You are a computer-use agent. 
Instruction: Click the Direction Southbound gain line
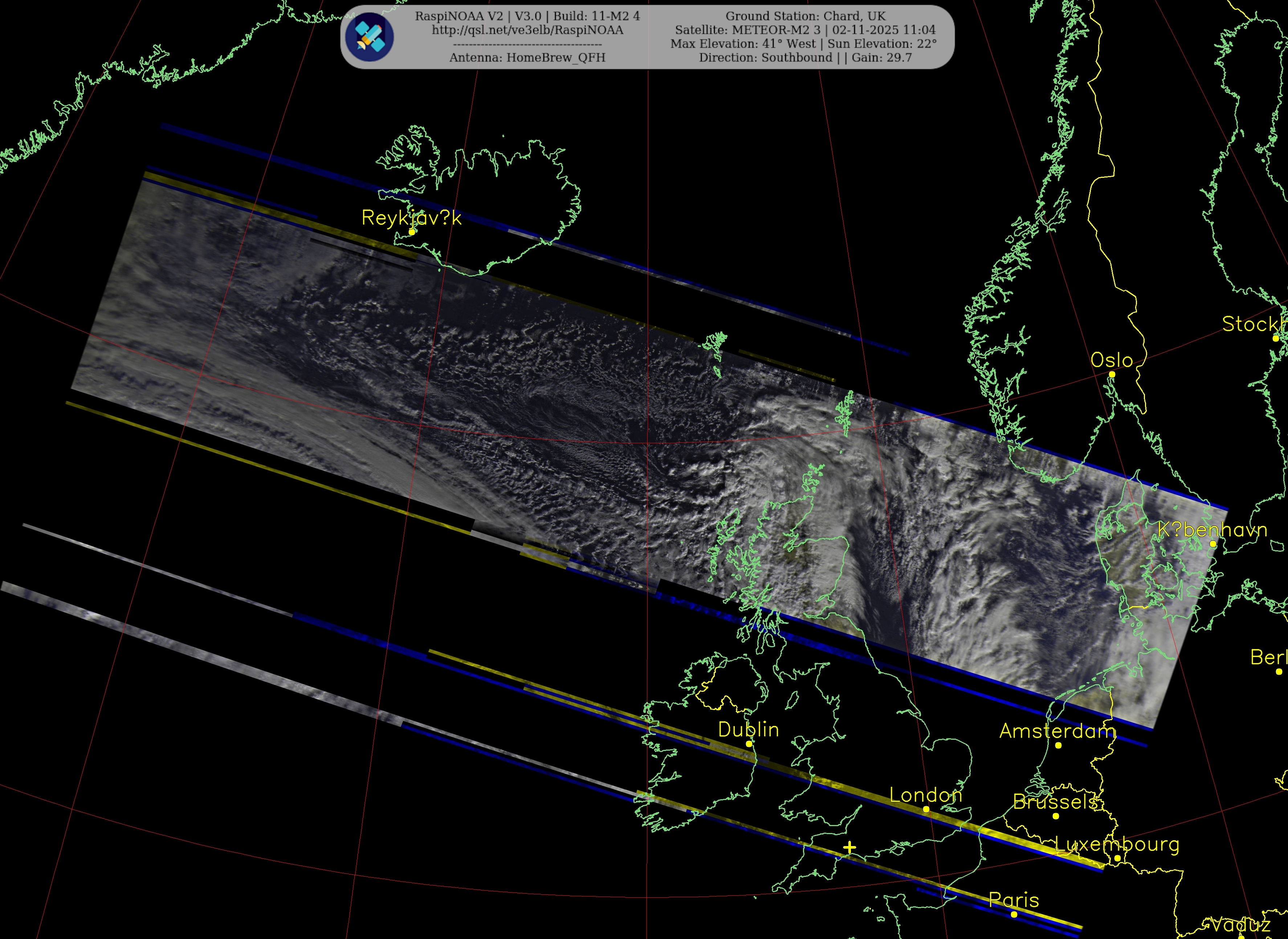805,57
